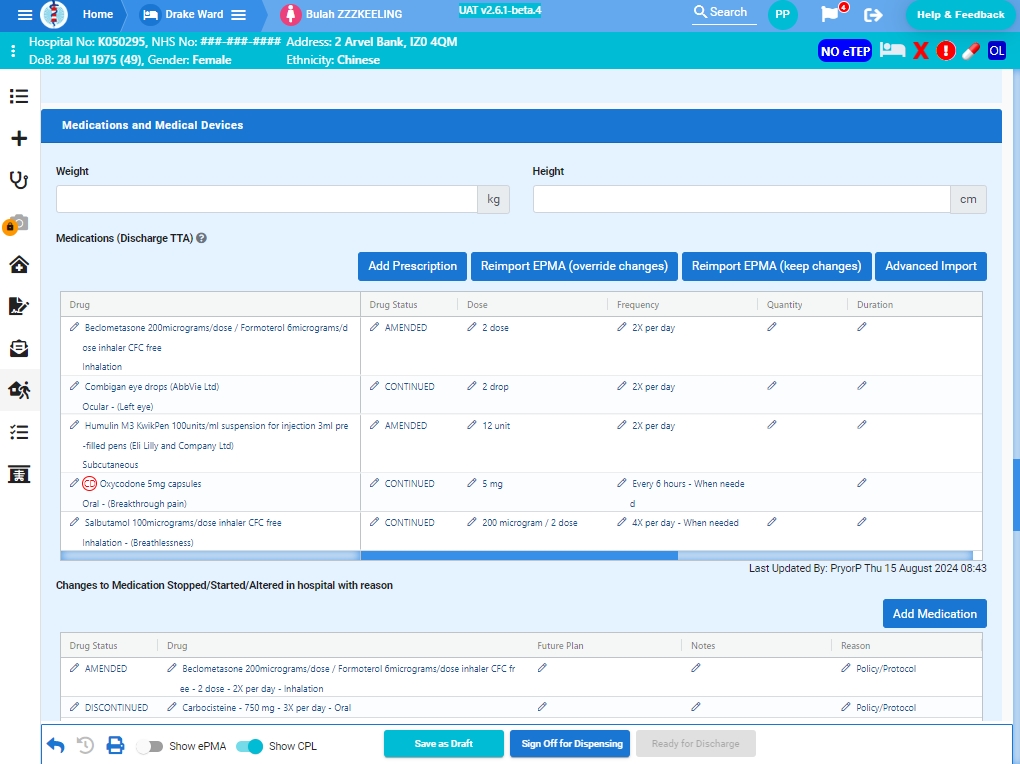Toggle Show CPL switch
1020x764 pixels.
click(249, 746)
